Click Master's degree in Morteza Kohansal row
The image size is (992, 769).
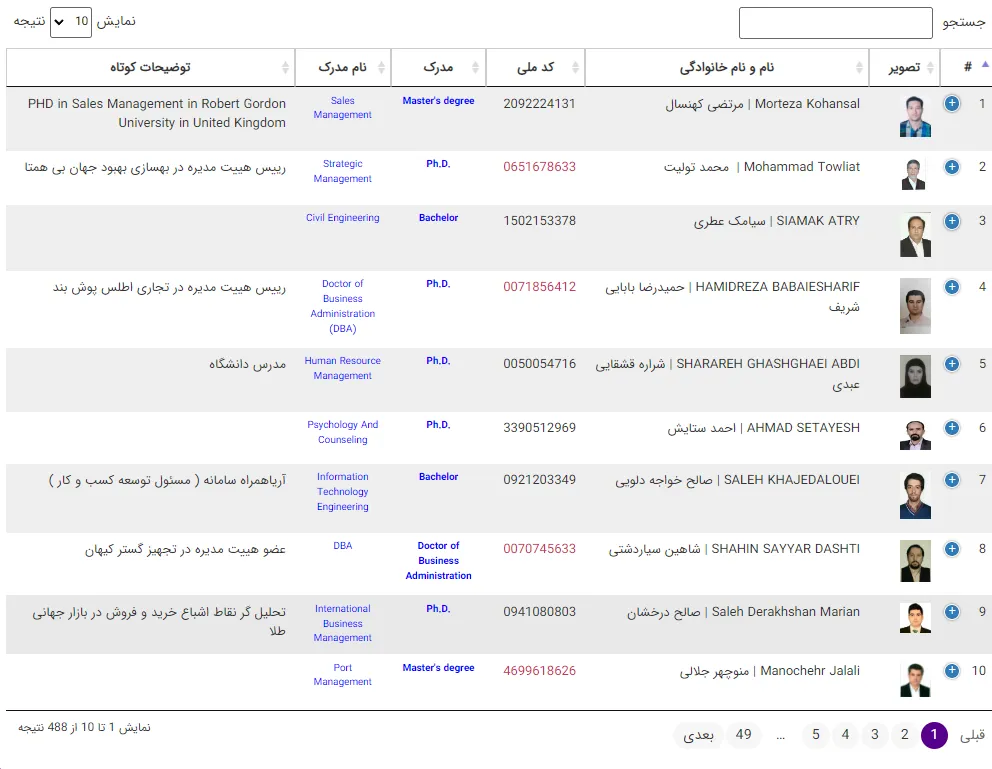(438, 101)
